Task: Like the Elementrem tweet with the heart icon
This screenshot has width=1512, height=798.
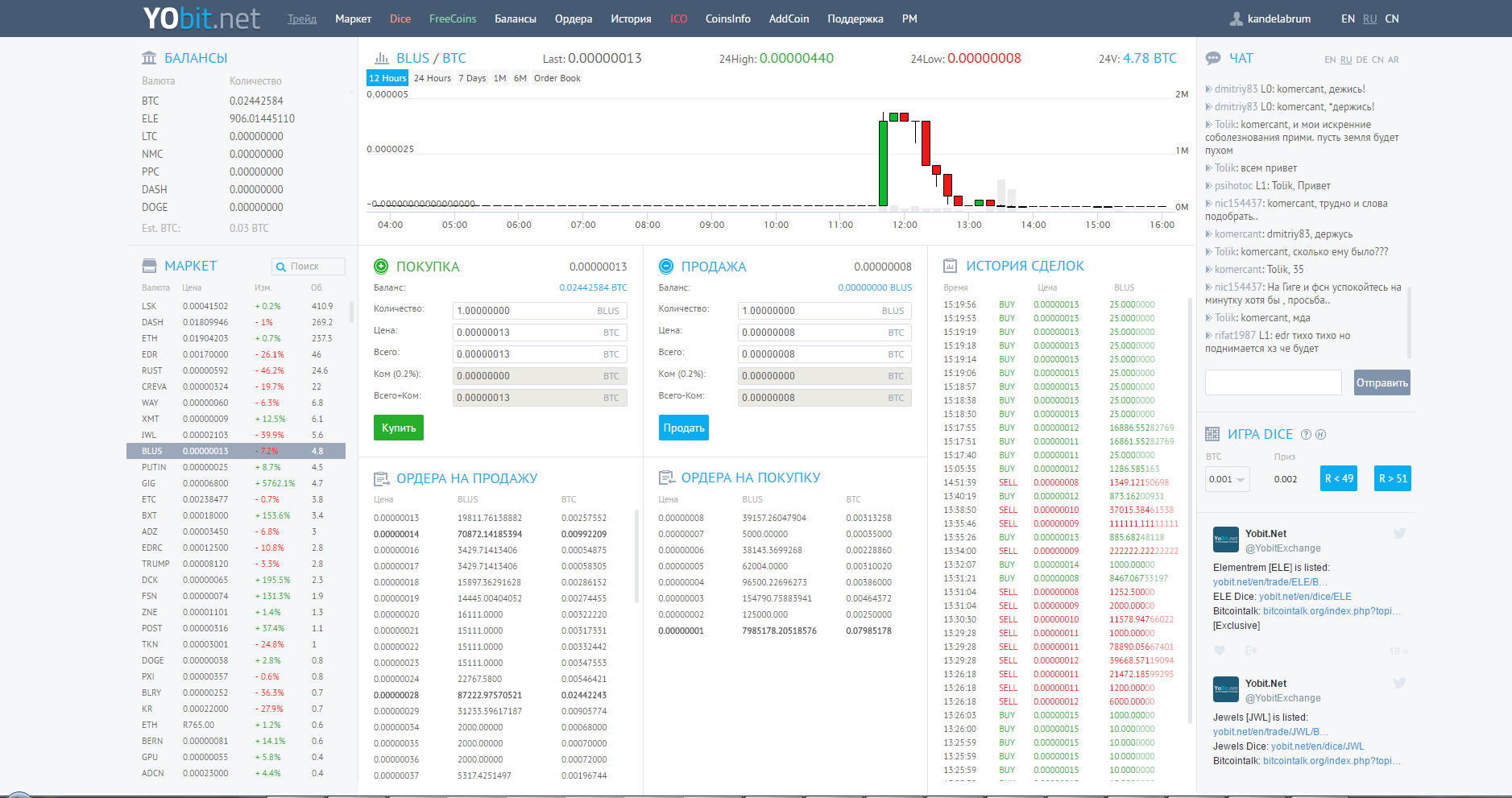Action: 1220,650
